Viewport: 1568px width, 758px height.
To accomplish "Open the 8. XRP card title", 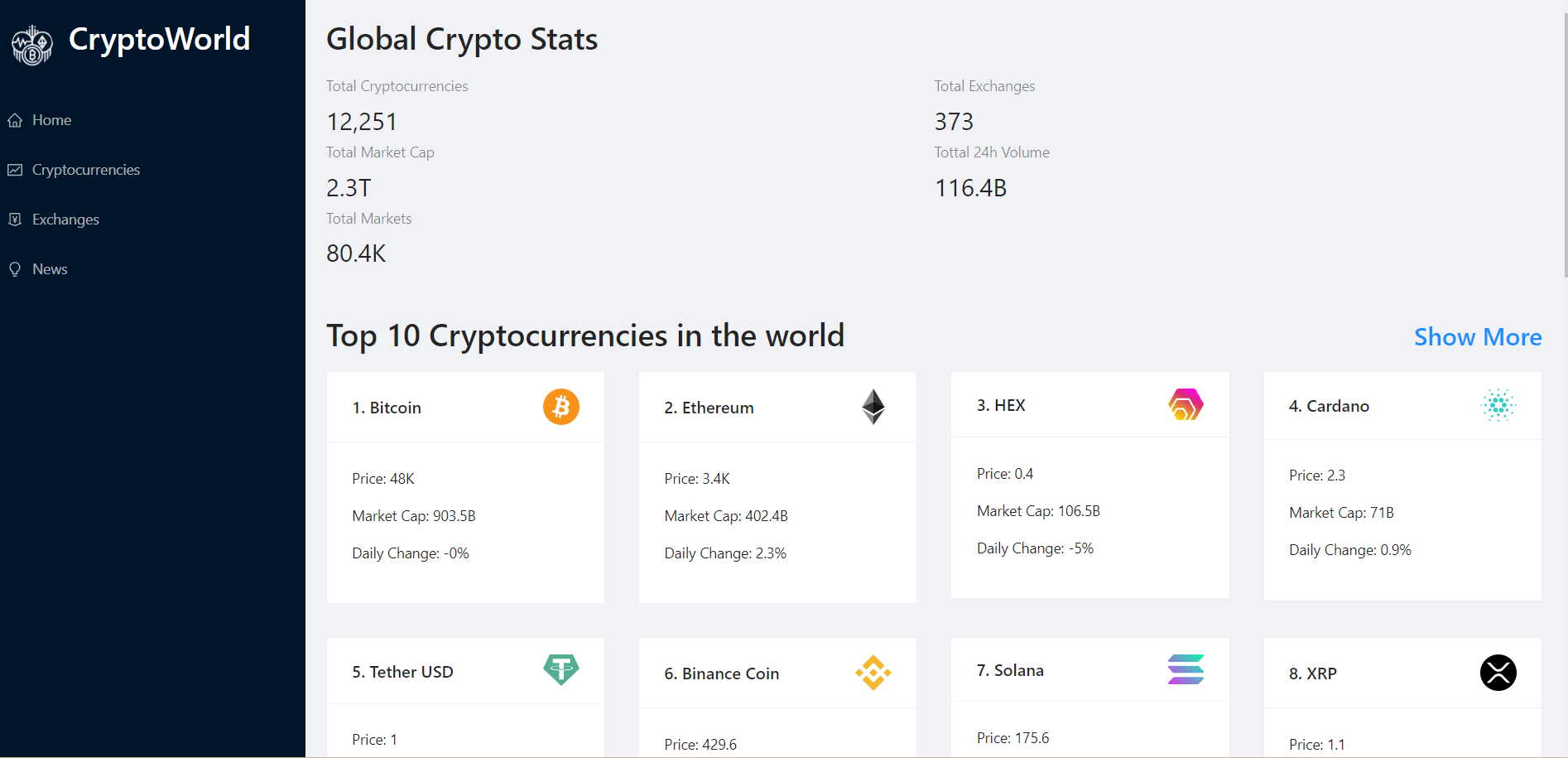I will pyautogui.click(x=1312, y=674).
